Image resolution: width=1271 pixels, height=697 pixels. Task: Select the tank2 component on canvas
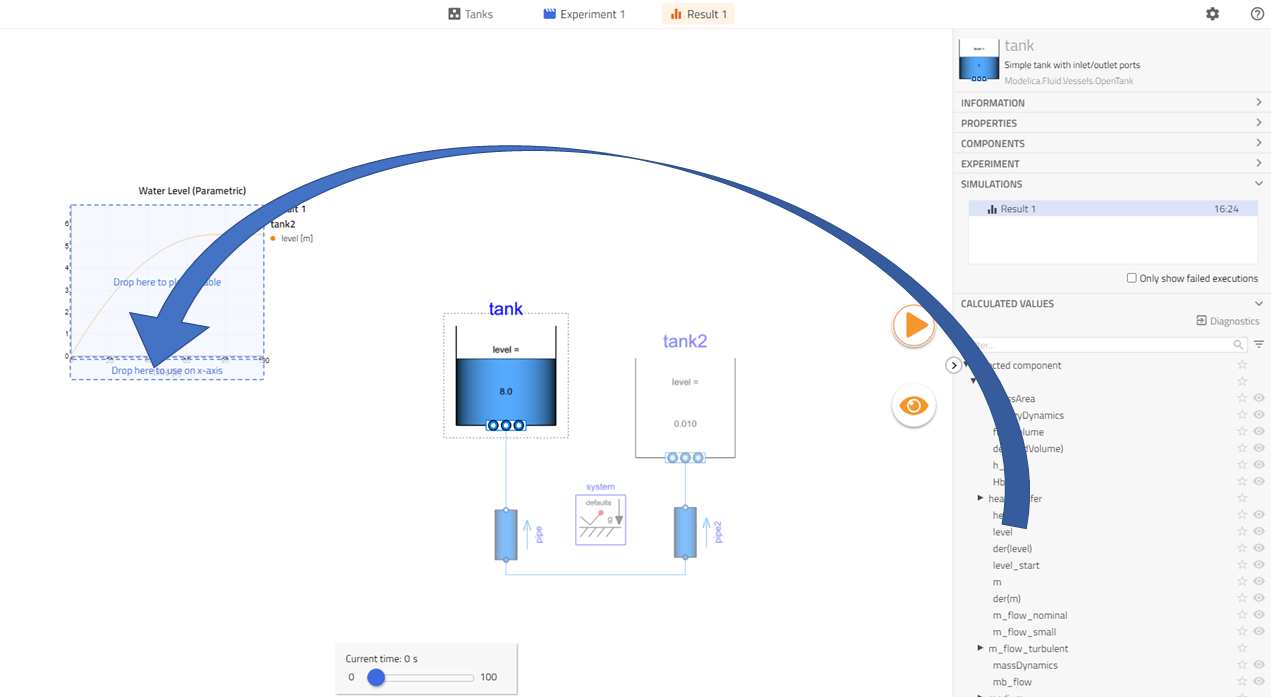[685, 408]
